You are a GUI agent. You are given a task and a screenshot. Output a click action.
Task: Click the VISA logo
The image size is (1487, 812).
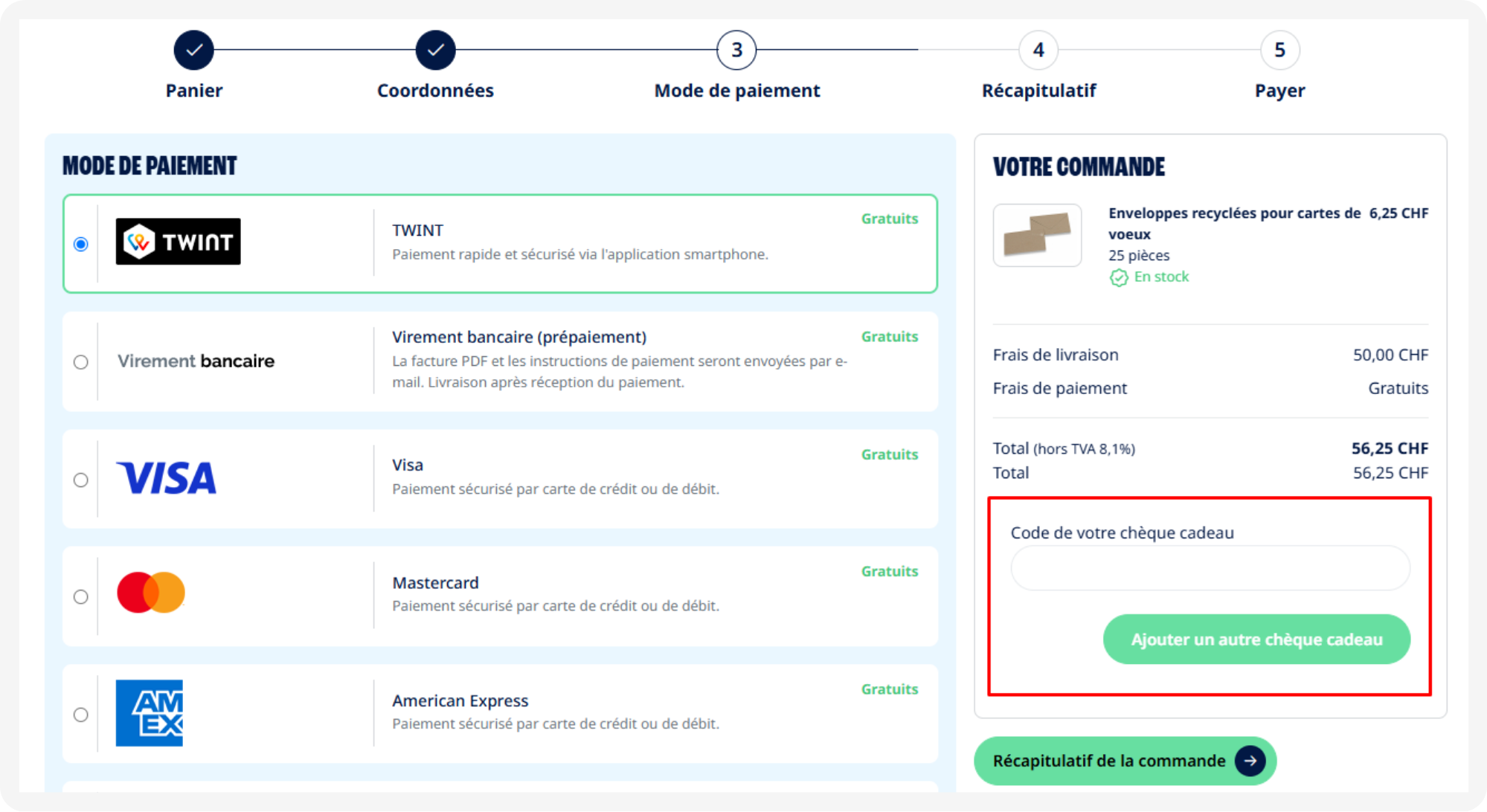tap(167, 478)
